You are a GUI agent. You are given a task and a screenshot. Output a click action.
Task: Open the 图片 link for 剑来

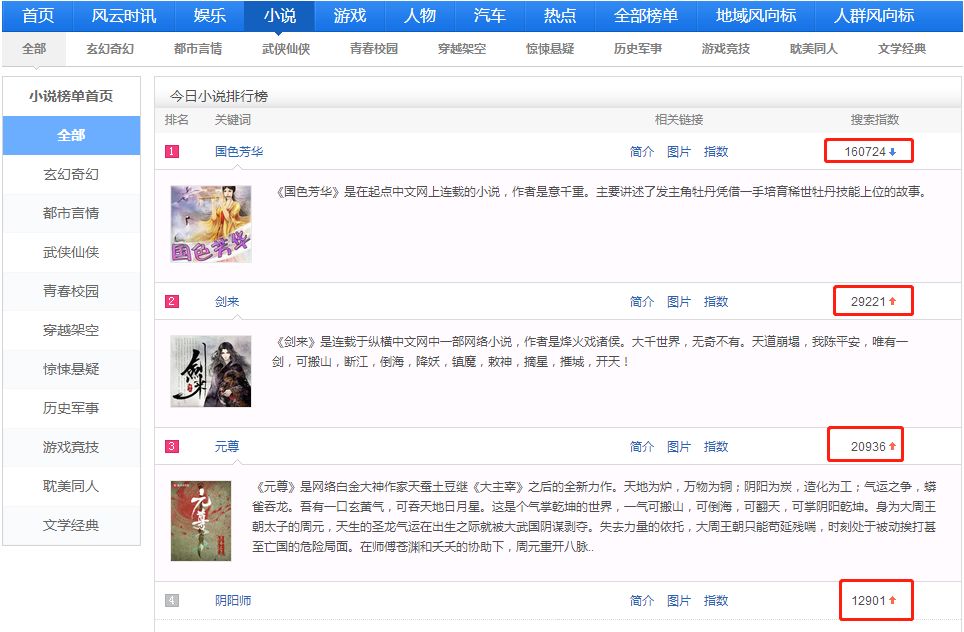click(679, 301)
